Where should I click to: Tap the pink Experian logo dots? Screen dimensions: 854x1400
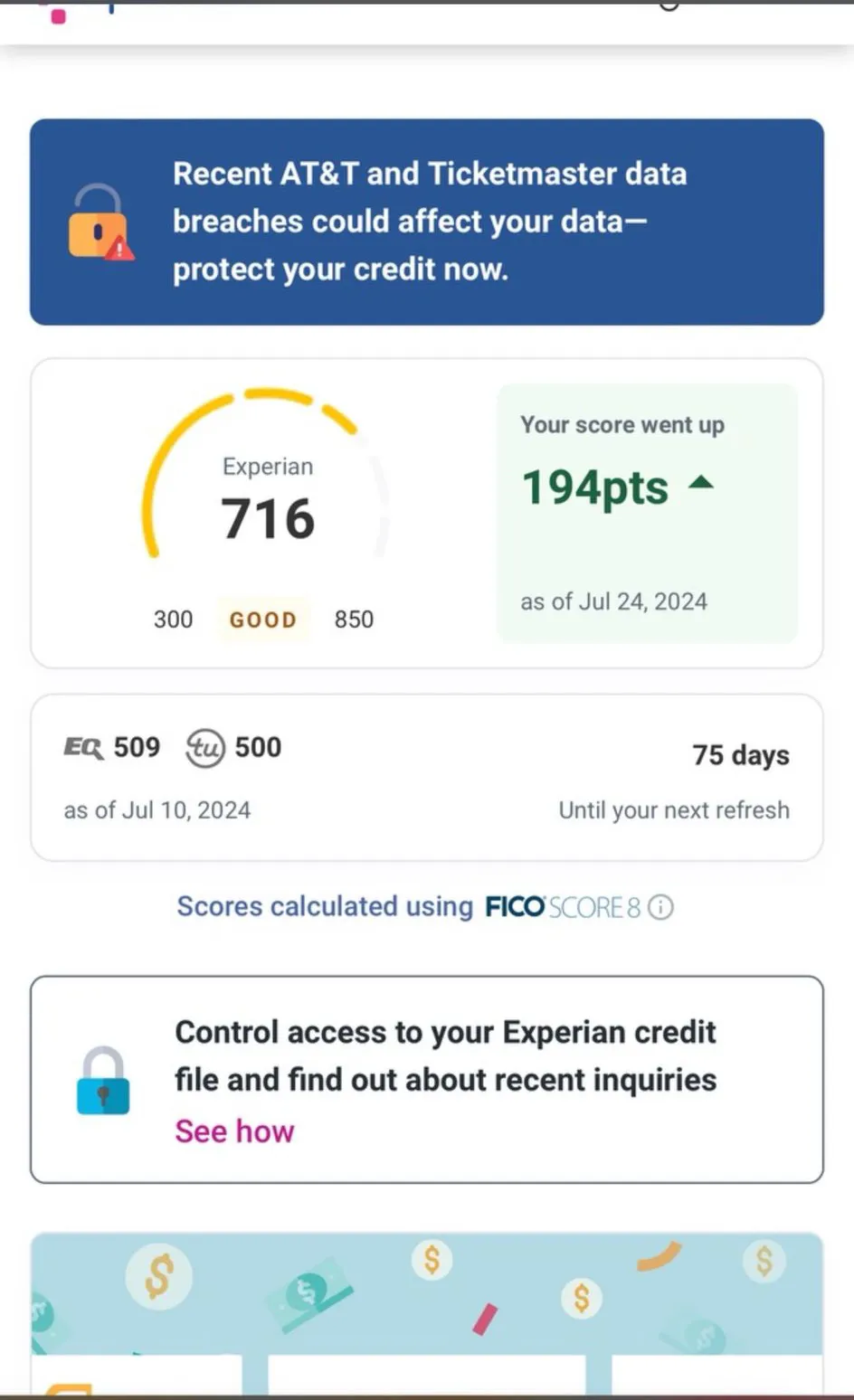(x=58, y=14)
